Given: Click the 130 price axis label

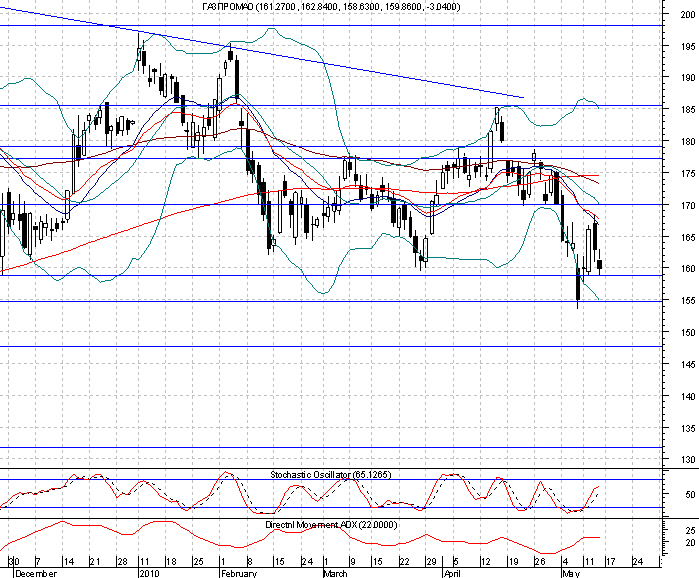Looking at the screenshot, I should pyautogui.click(x=688, y=459).
